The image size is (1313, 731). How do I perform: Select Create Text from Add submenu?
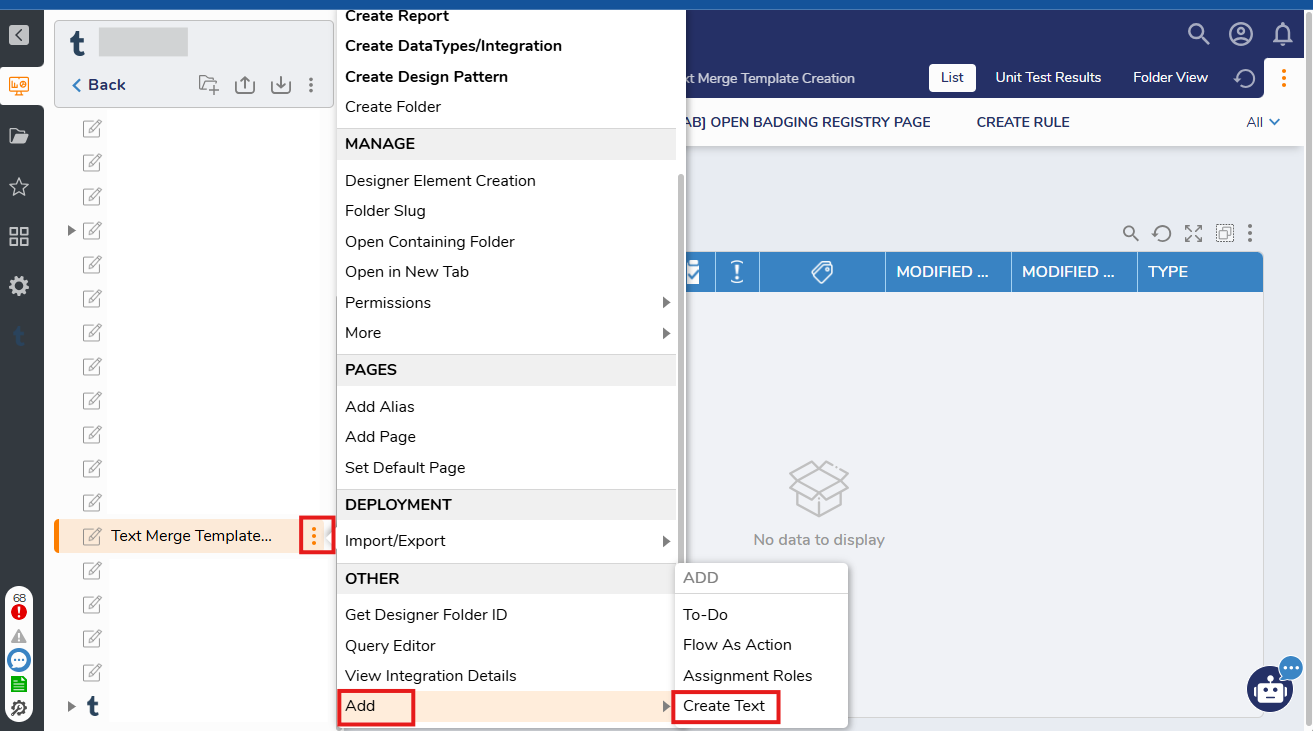tap(724, 706)
